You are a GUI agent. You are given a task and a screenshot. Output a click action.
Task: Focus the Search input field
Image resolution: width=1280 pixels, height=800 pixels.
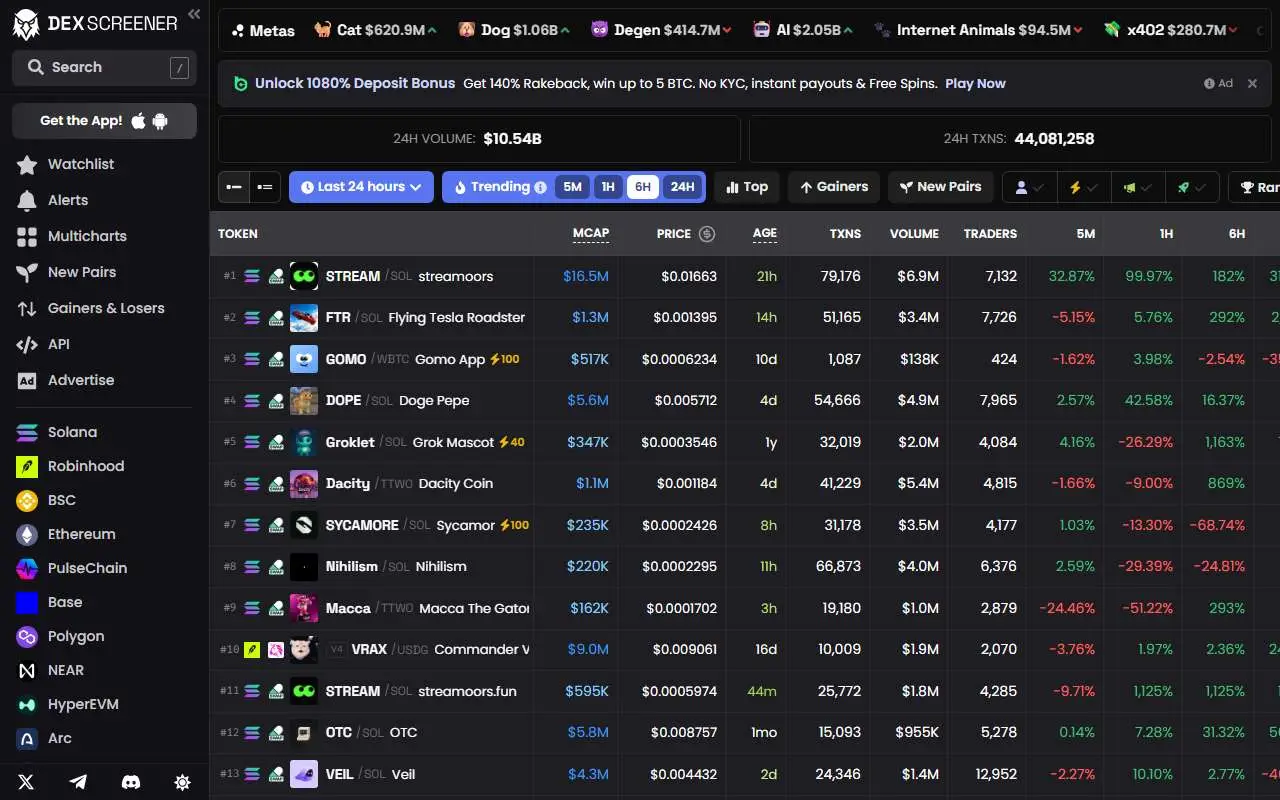pos(104,67)
